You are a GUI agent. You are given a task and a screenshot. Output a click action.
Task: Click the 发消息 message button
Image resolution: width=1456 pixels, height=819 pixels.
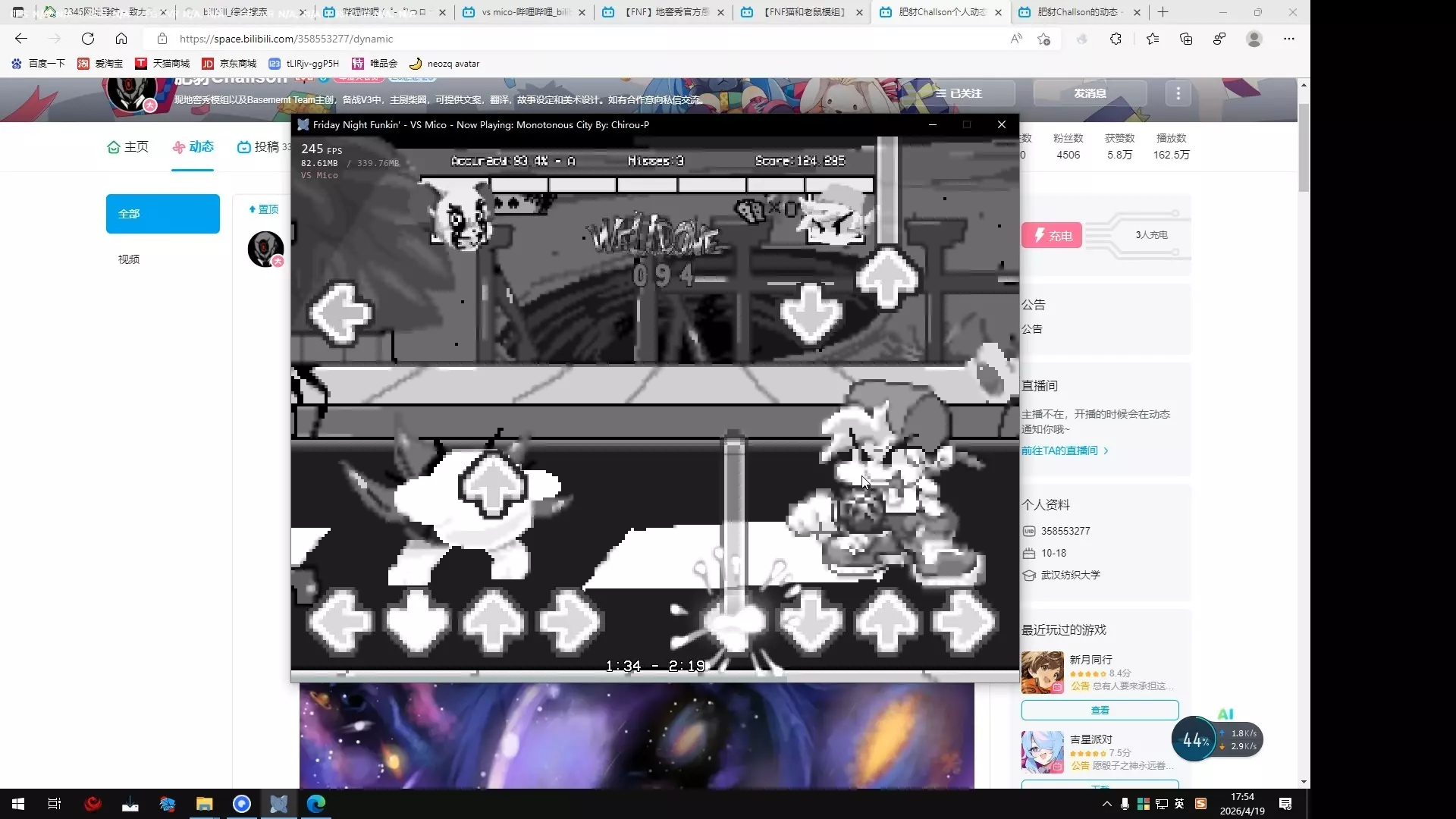coord(1090,93)
